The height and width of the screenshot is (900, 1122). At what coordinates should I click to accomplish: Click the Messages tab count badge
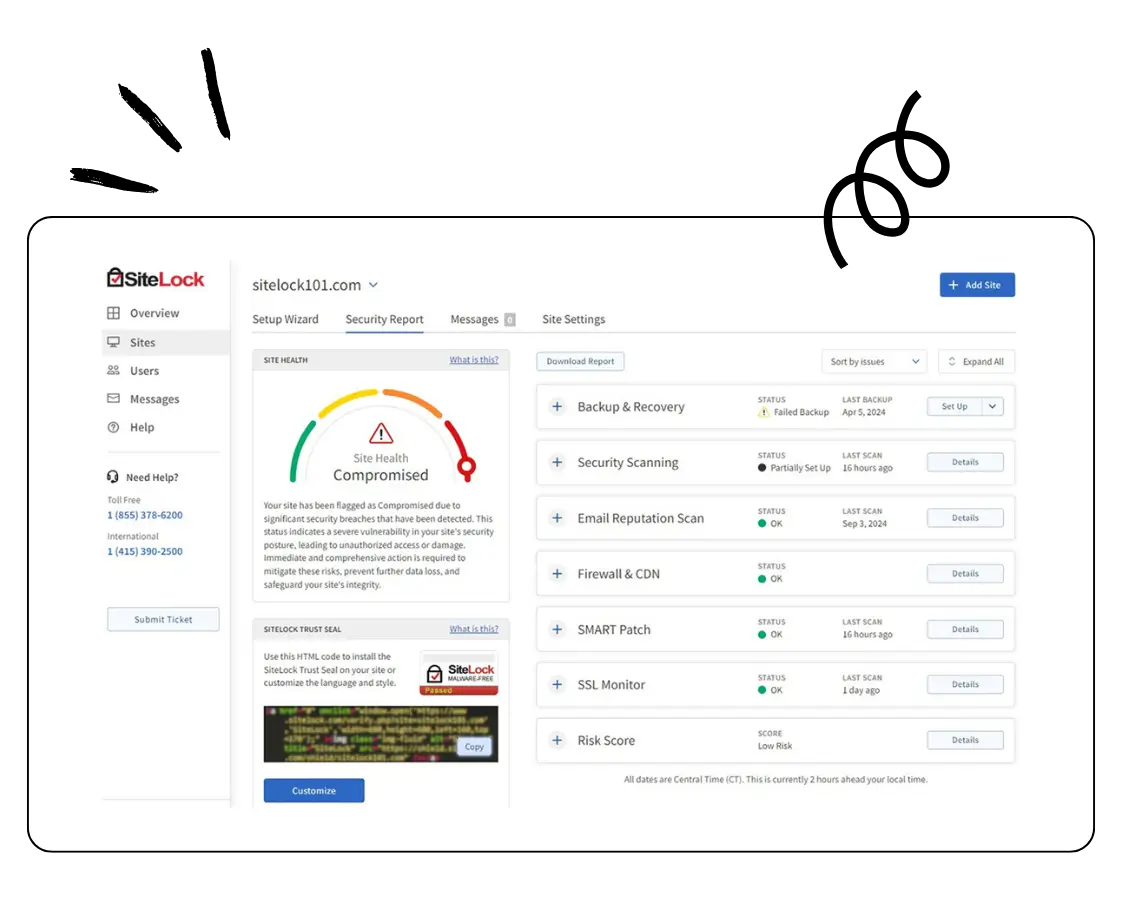(x=509, y=320)
